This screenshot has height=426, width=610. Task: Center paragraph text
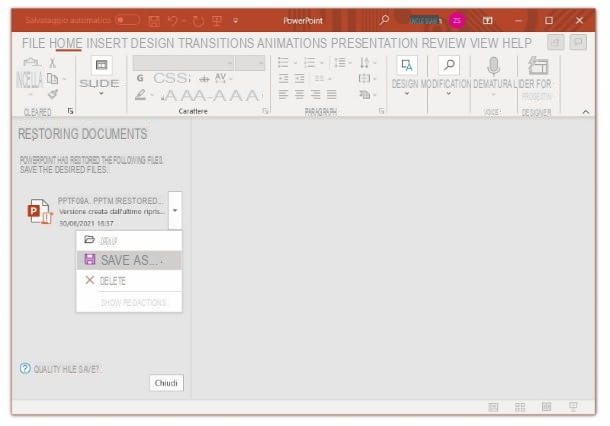(x=300, y=95)
